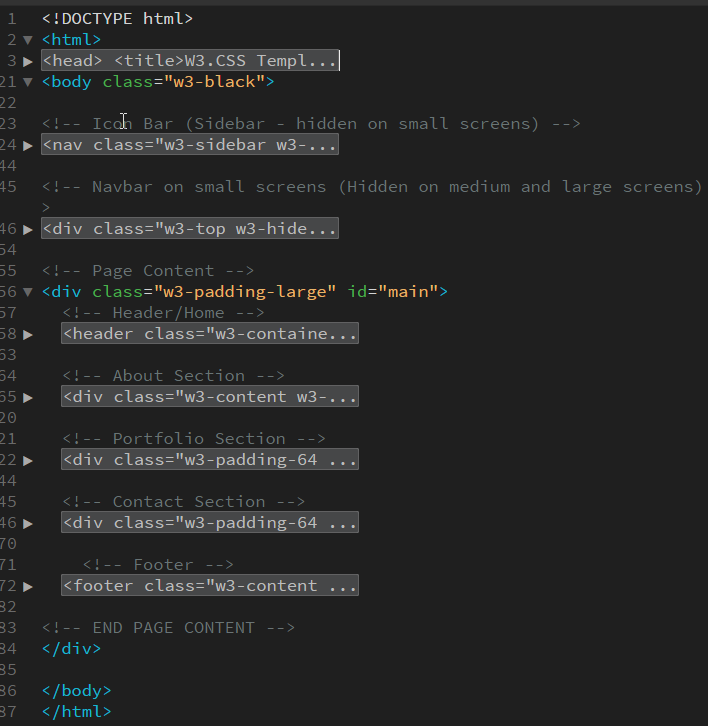Click line number 1 in gutter
Screen dimensions: 708x726
point(11,18)
